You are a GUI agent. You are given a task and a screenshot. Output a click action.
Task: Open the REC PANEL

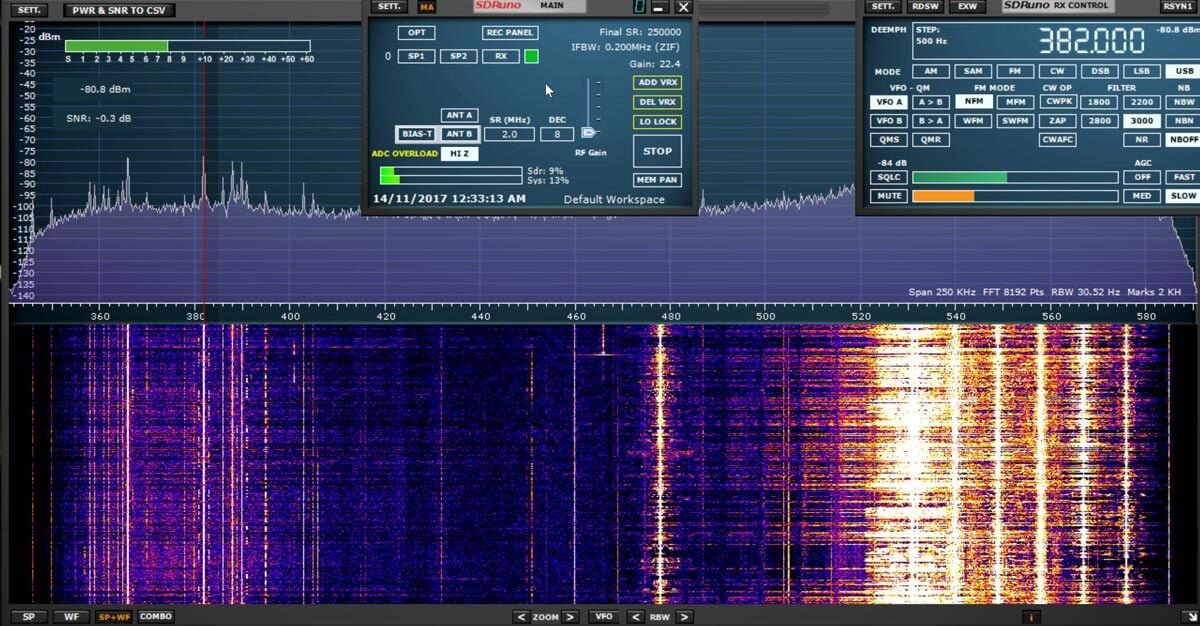coord(509,33)
